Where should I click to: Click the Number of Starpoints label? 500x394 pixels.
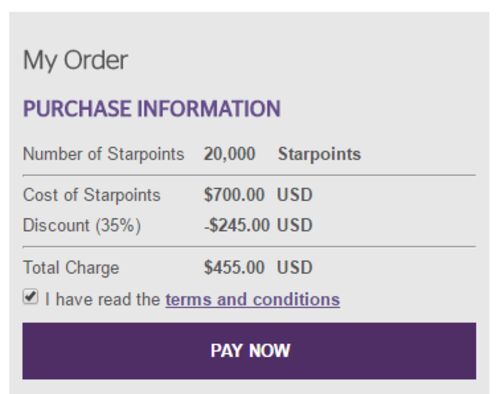click(x=103, y=154)
